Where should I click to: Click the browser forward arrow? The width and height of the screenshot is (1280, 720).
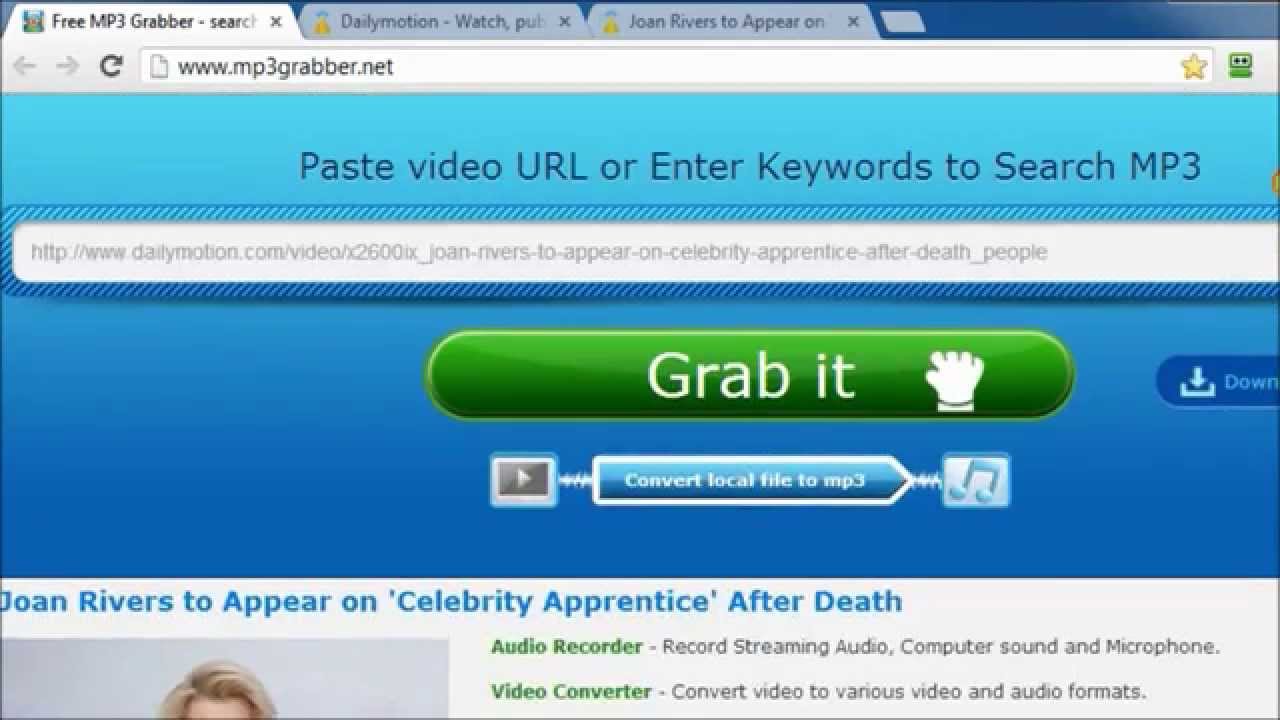[67, 66]
